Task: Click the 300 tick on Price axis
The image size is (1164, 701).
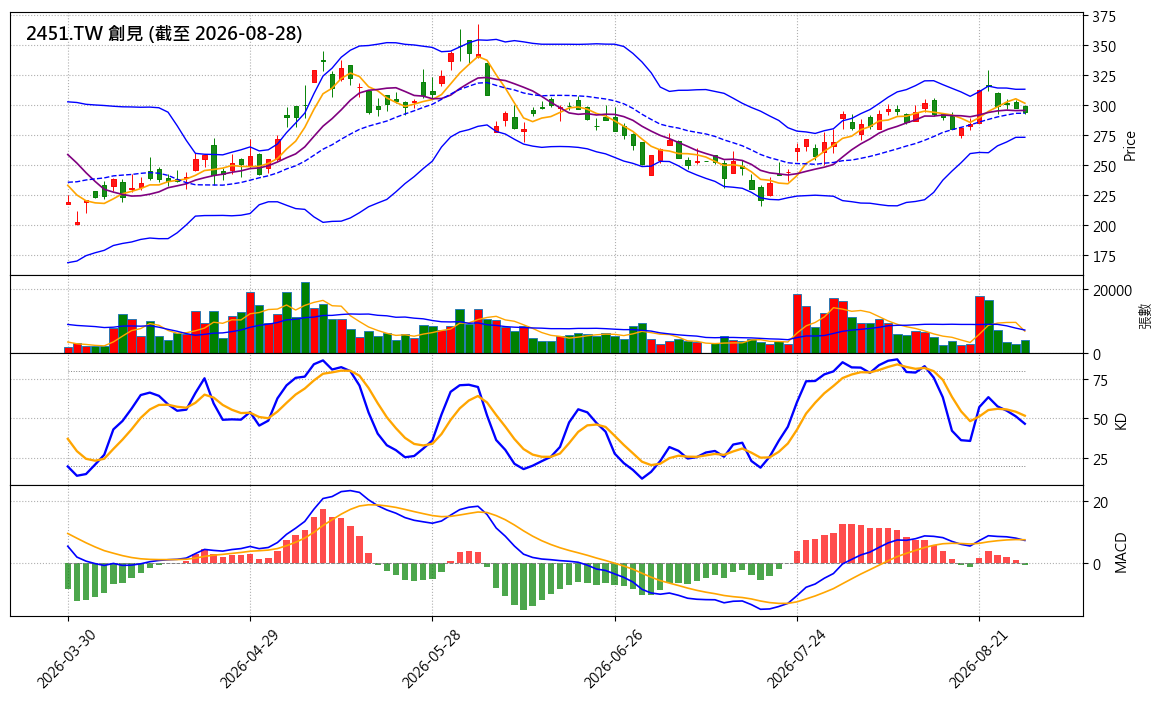Action: tap(1104, 107)
